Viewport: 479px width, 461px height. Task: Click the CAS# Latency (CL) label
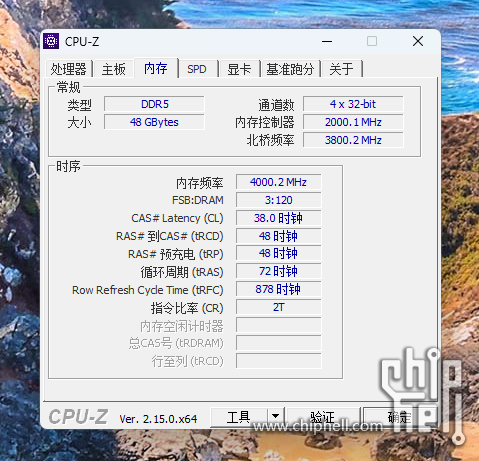[x=177, y=218]
